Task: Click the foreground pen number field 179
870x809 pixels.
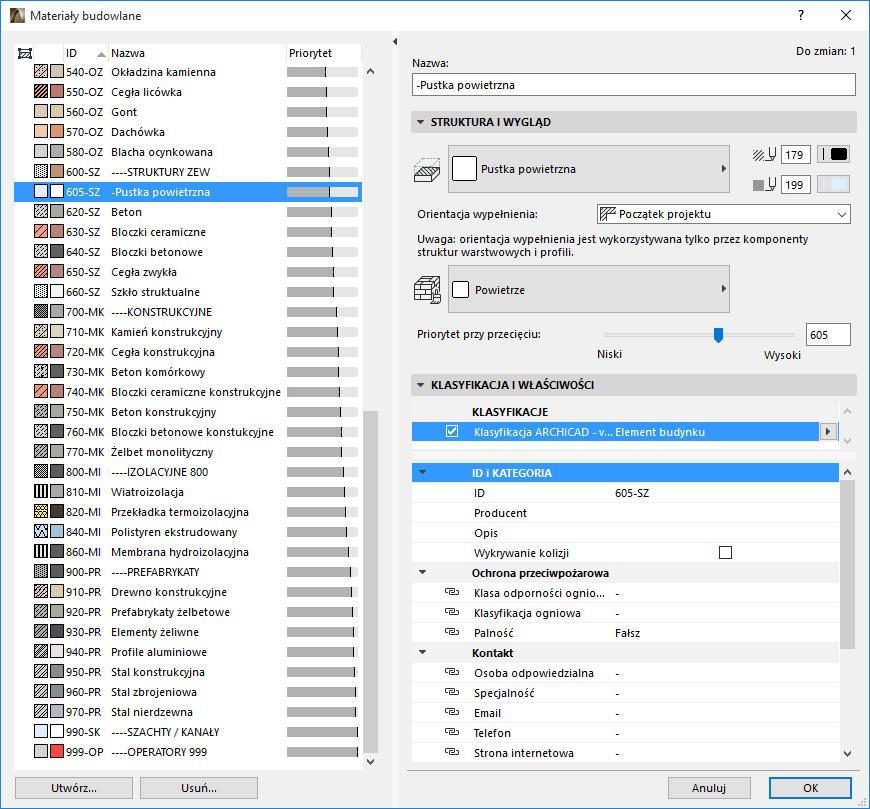Action: (x=795, y=154)
